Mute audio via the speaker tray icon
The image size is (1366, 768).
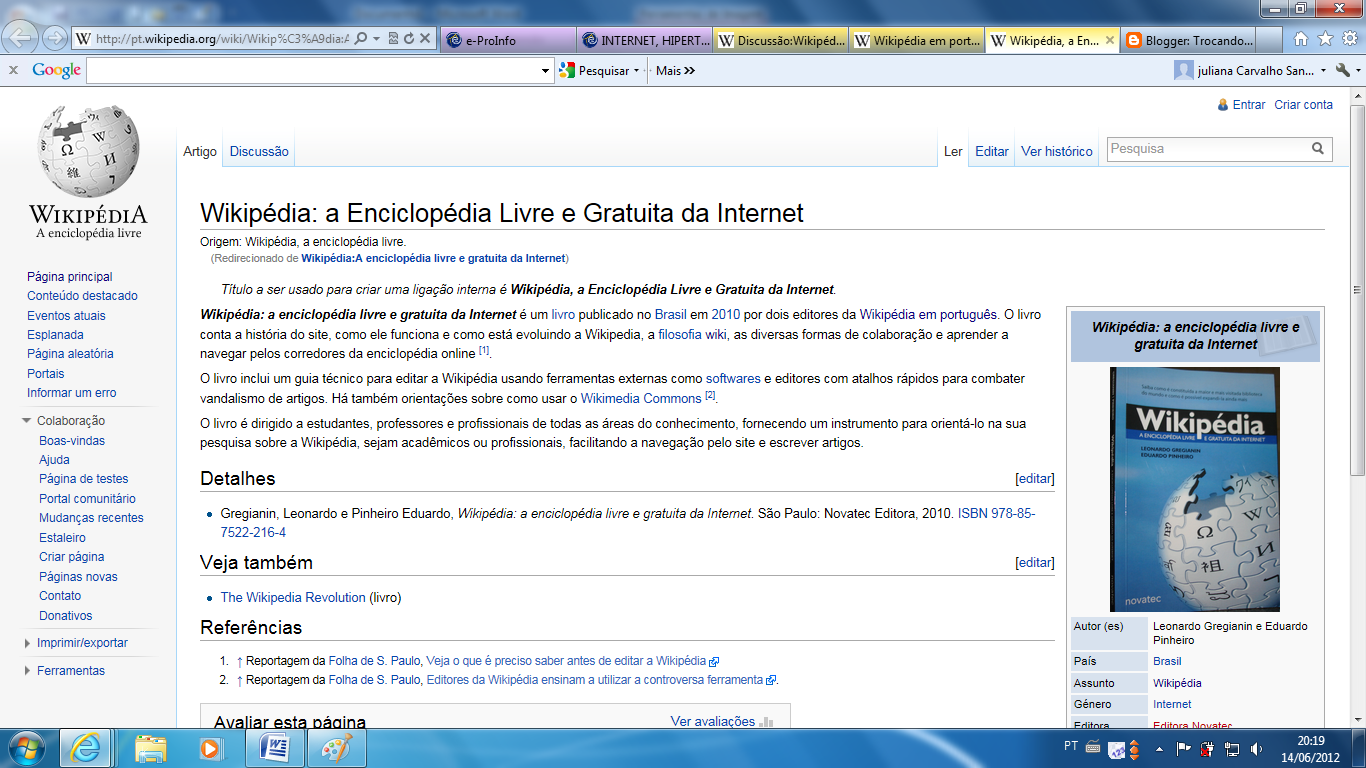(x=1258, y=747)
